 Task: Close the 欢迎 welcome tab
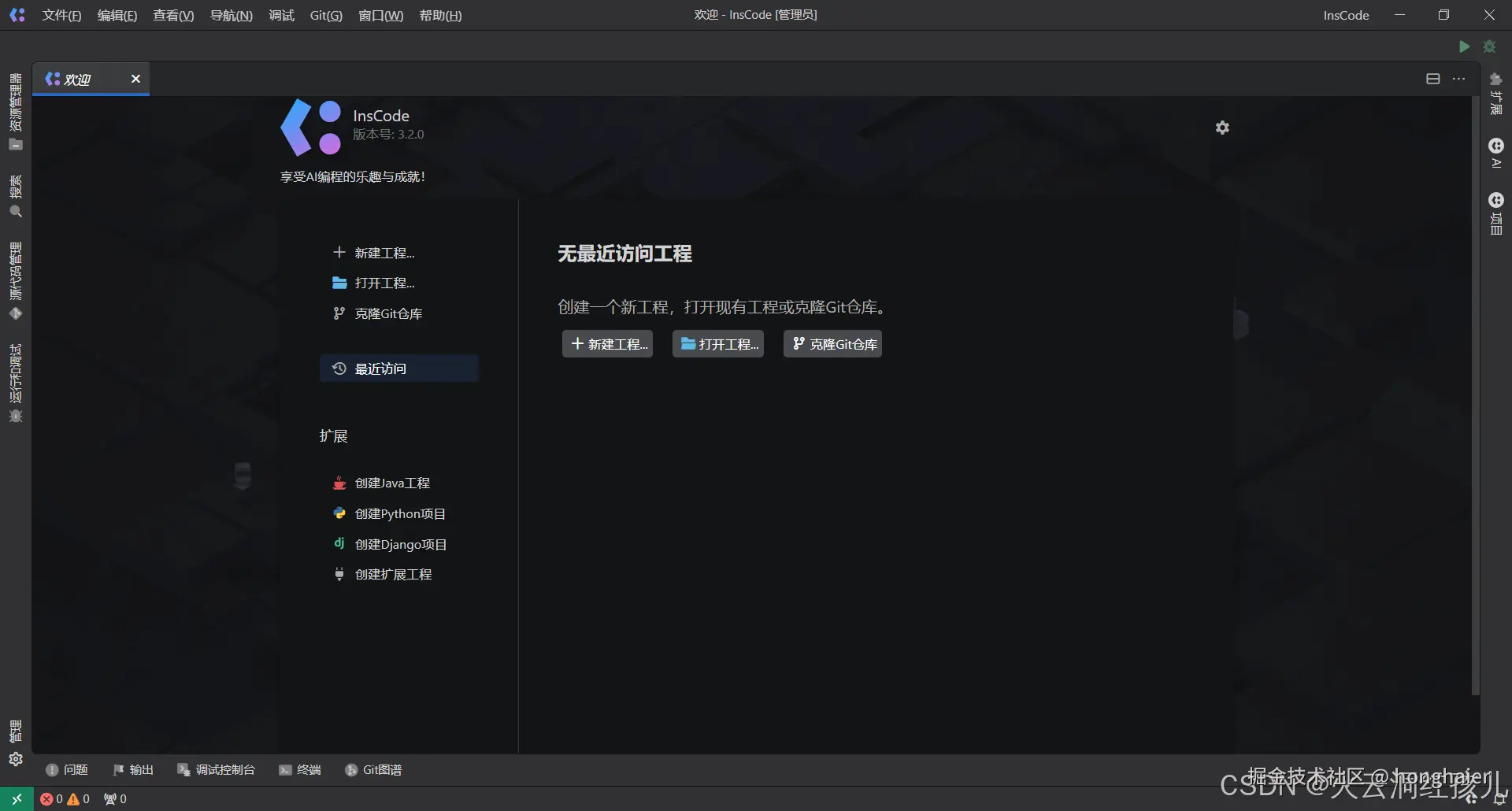point(135,79)
